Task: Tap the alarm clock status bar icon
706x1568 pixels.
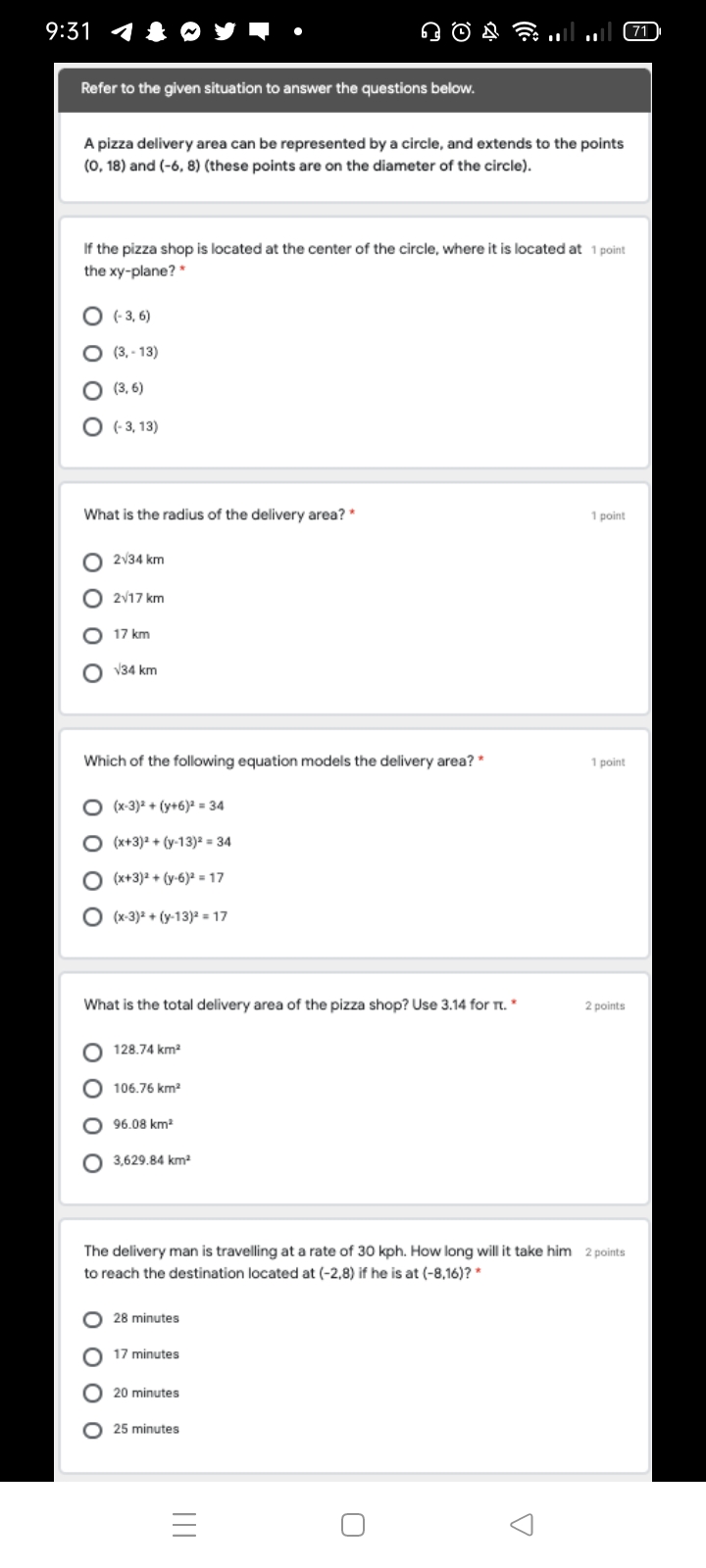Action: point(460,30)
